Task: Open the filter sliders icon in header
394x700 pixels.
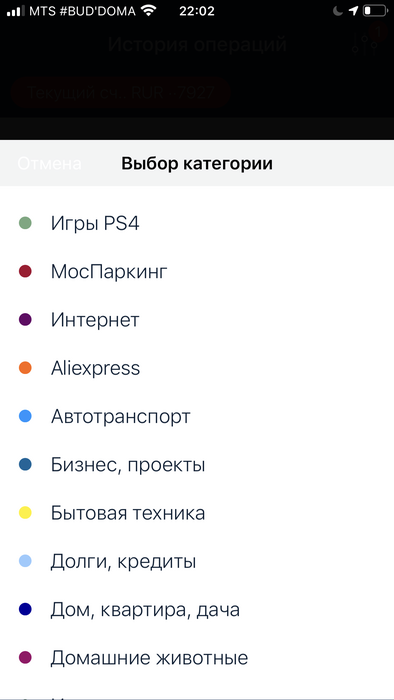Action: click(x=360, y=44)
